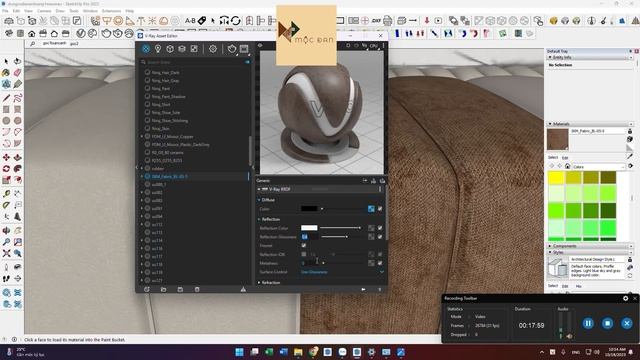Image resolution: width=640 pixels, height=360 pixels.
Task: Click the tag icon in top toolbar
Action: coord(202,20)
